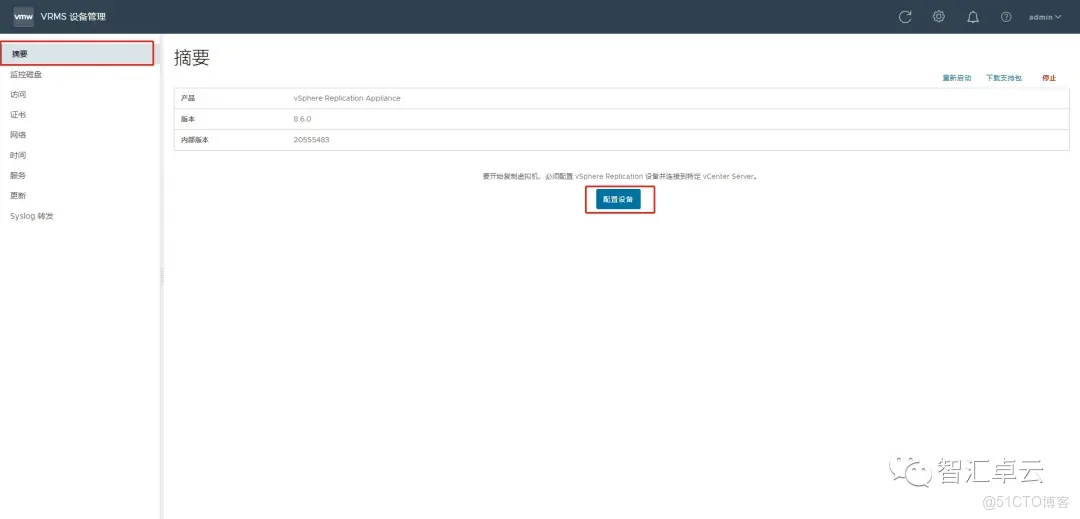Open the notifications bell icon
The image size is (1080, 519).
[x=973, y=17]
